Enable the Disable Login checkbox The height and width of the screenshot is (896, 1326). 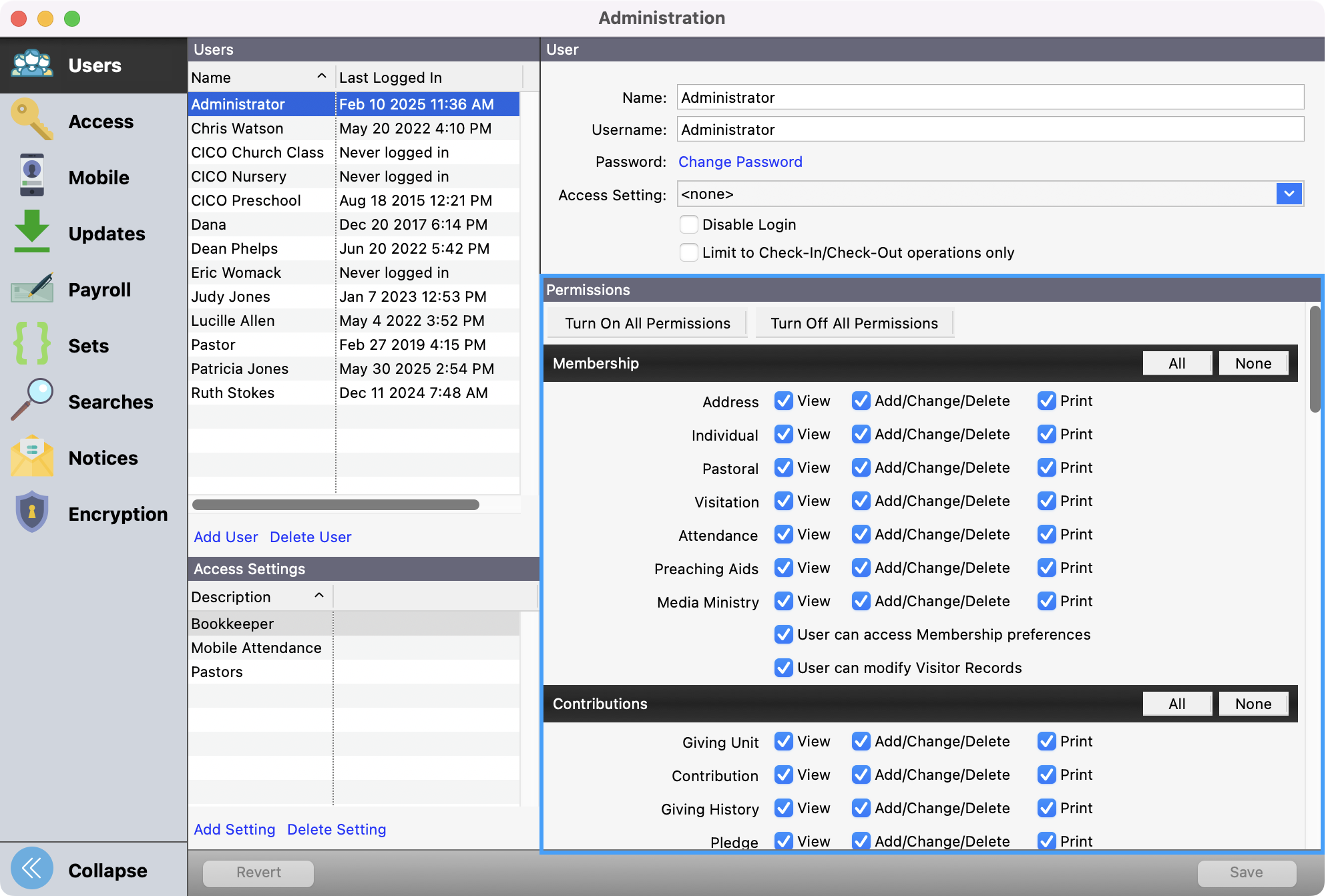[688, 224]
